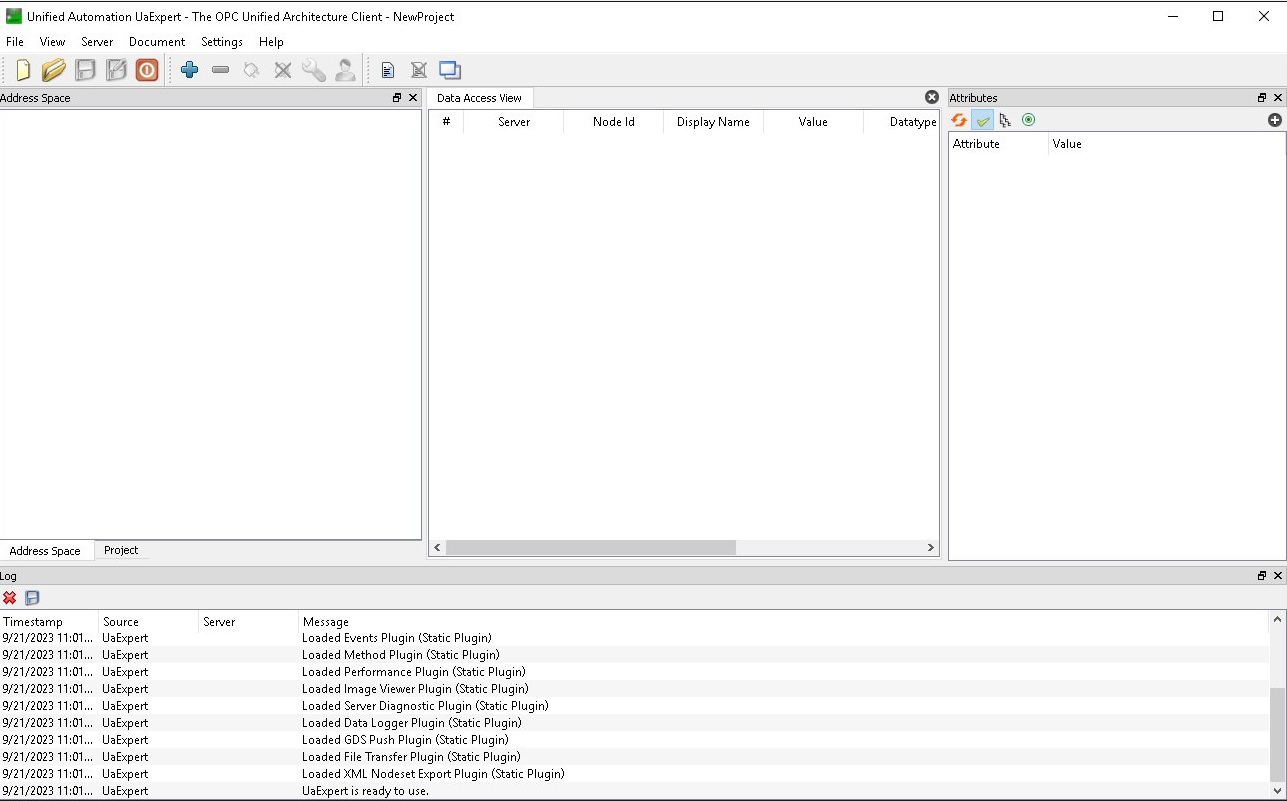This screenshot has width=1287, height=801.
Task: Remove server using minus icon
Action: click(x=221, y=70)
